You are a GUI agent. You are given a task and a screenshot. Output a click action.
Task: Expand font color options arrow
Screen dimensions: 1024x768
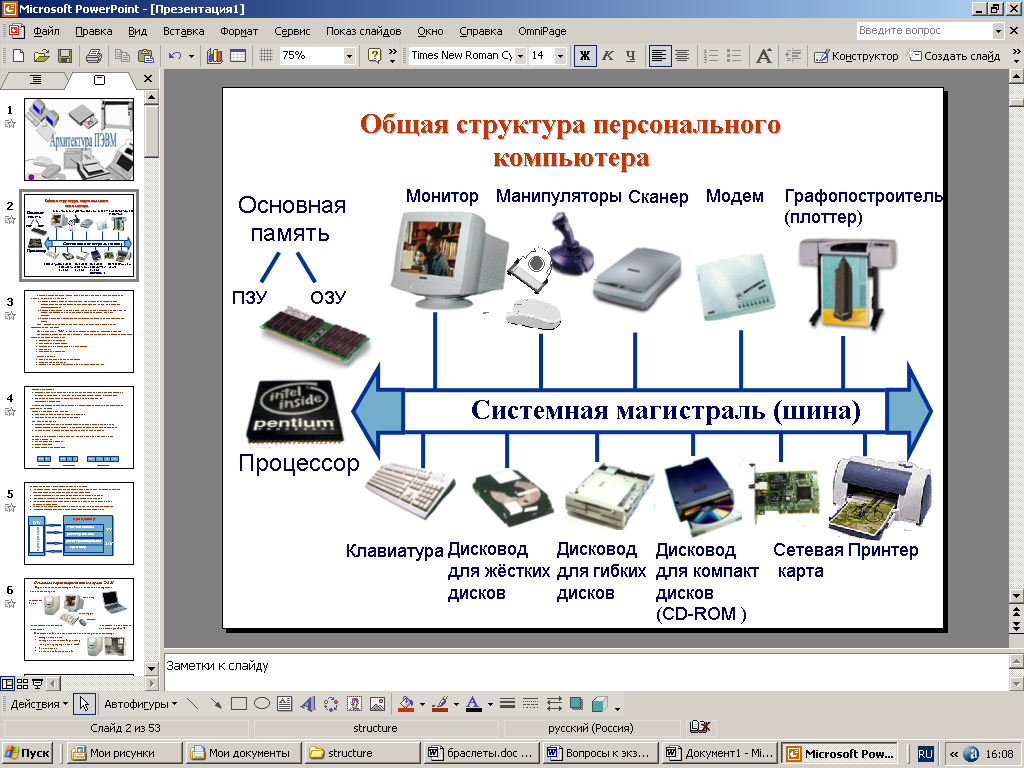click(490, 704)
